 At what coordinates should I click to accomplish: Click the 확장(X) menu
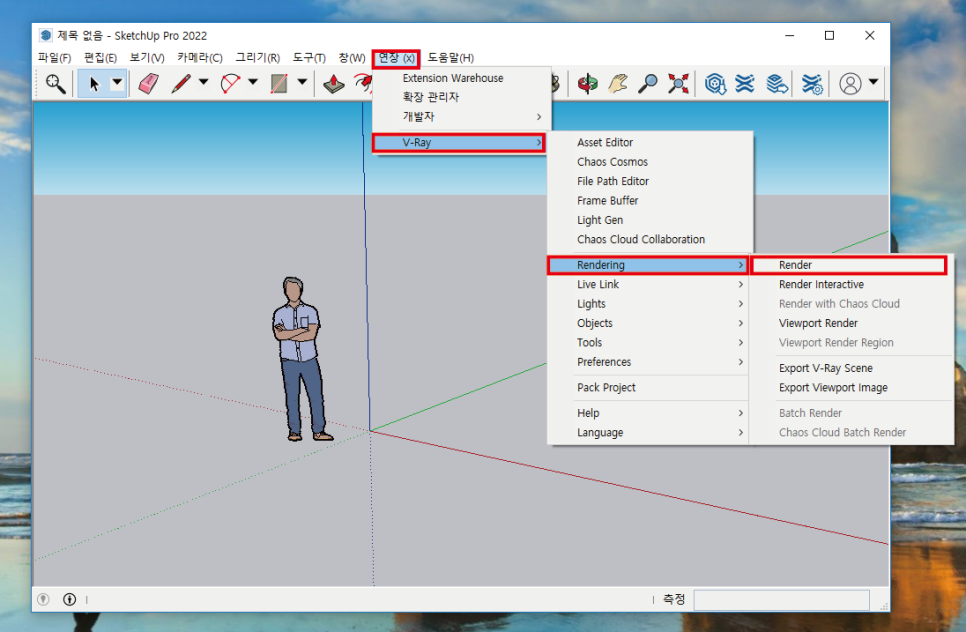click(396, 58)
